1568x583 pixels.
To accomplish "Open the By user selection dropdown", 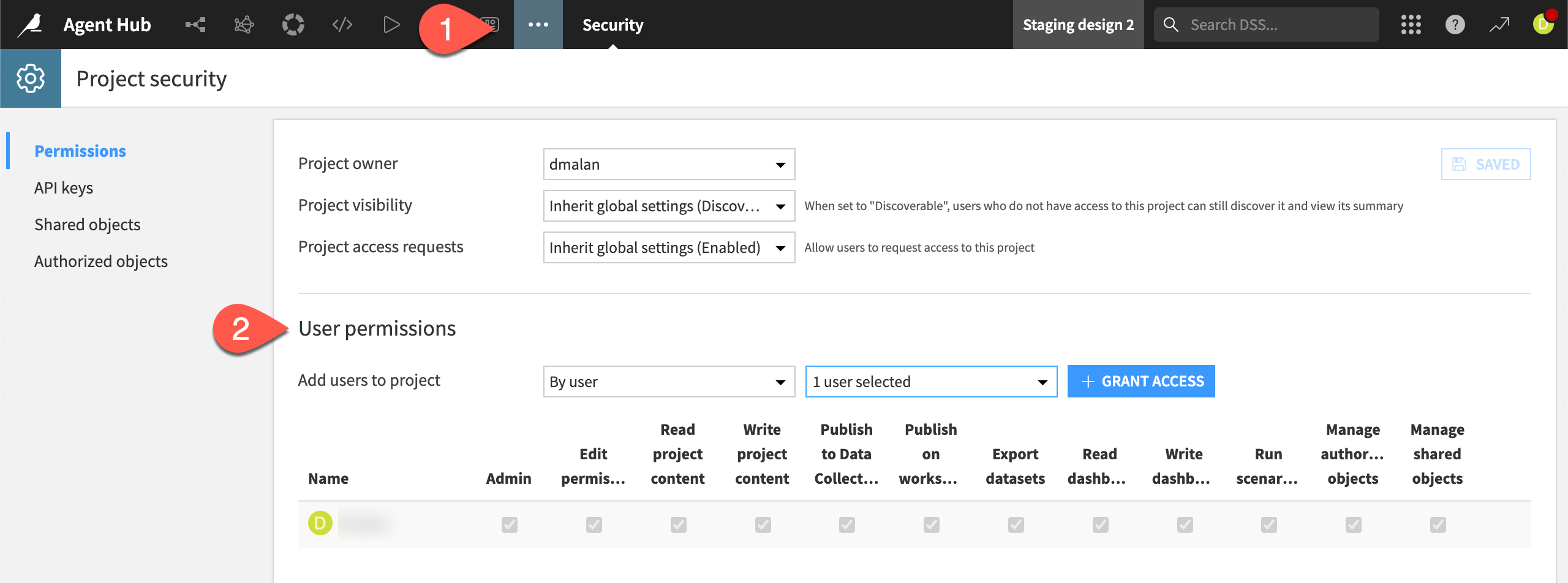I will pos(668,381).
